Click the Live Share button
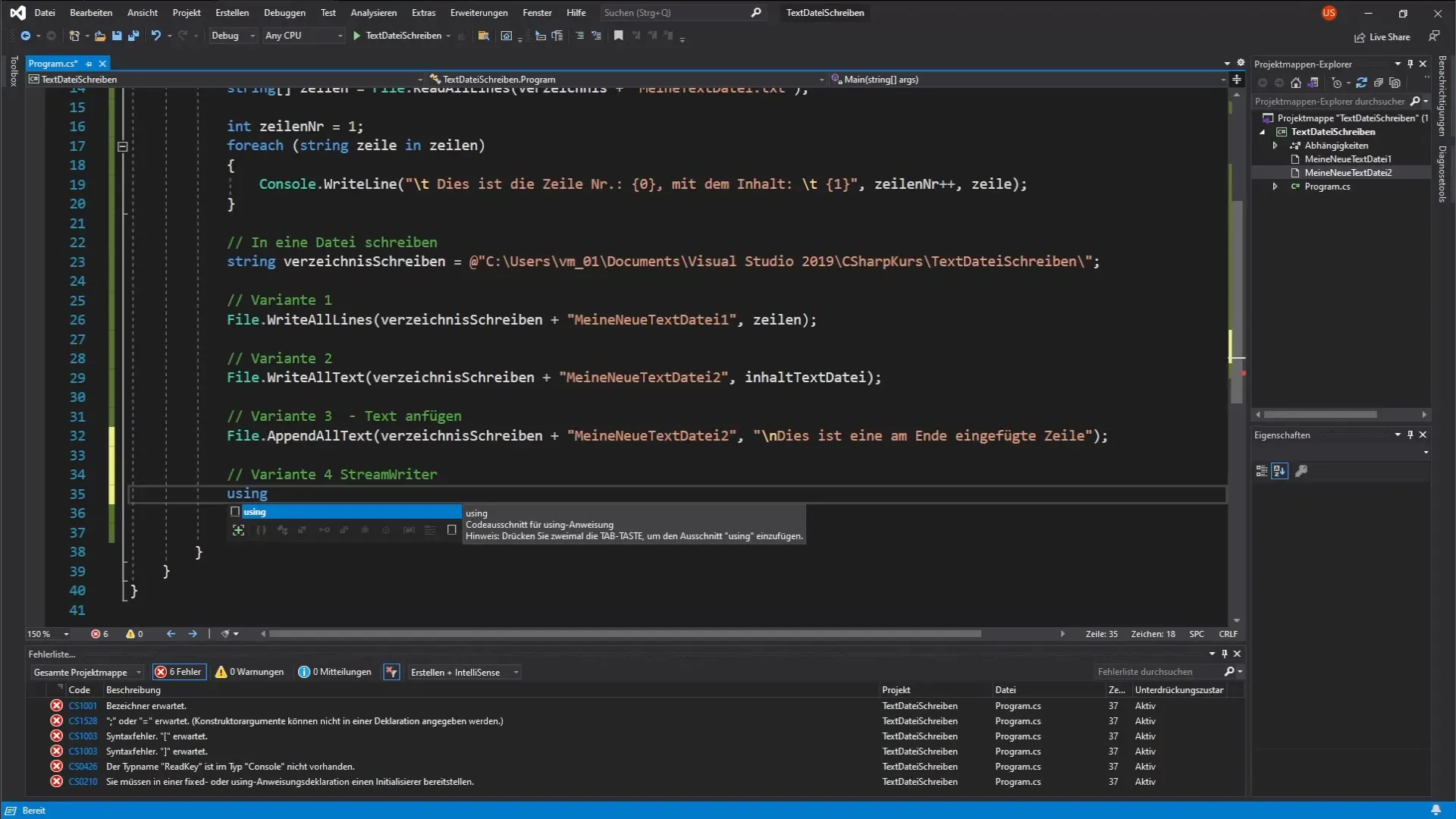 click(1382, 36)
